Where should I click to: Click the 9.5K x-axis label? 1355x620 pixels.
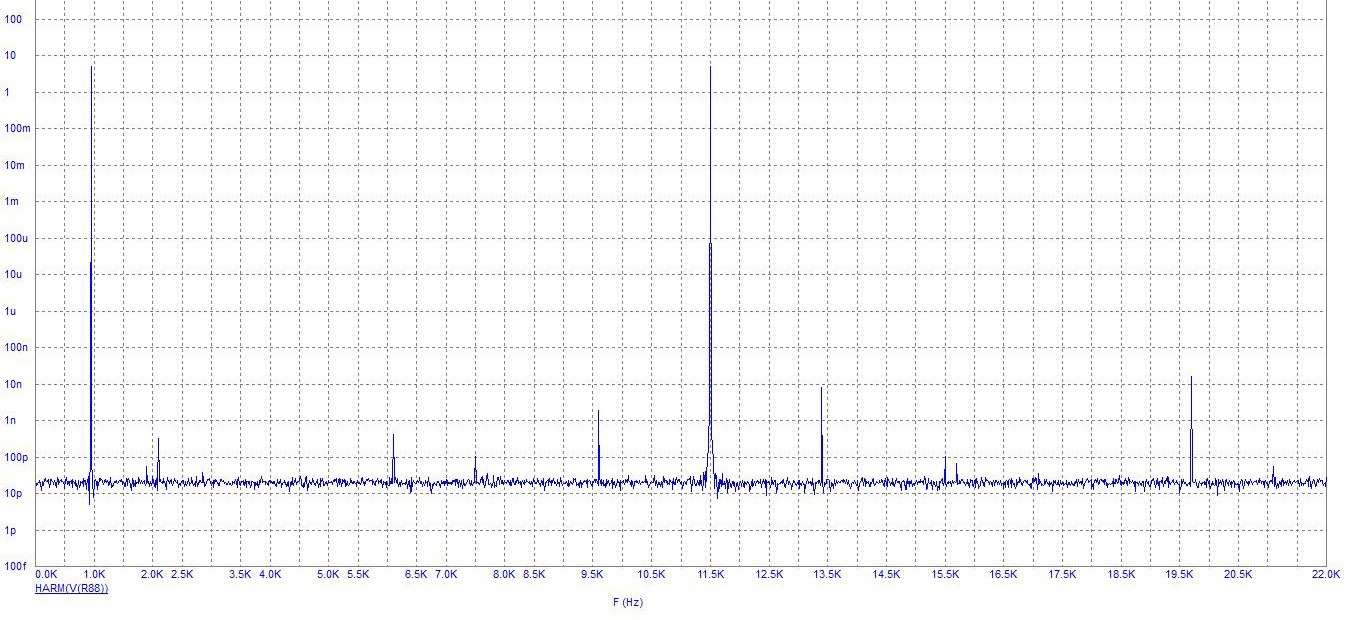[592, 575]
